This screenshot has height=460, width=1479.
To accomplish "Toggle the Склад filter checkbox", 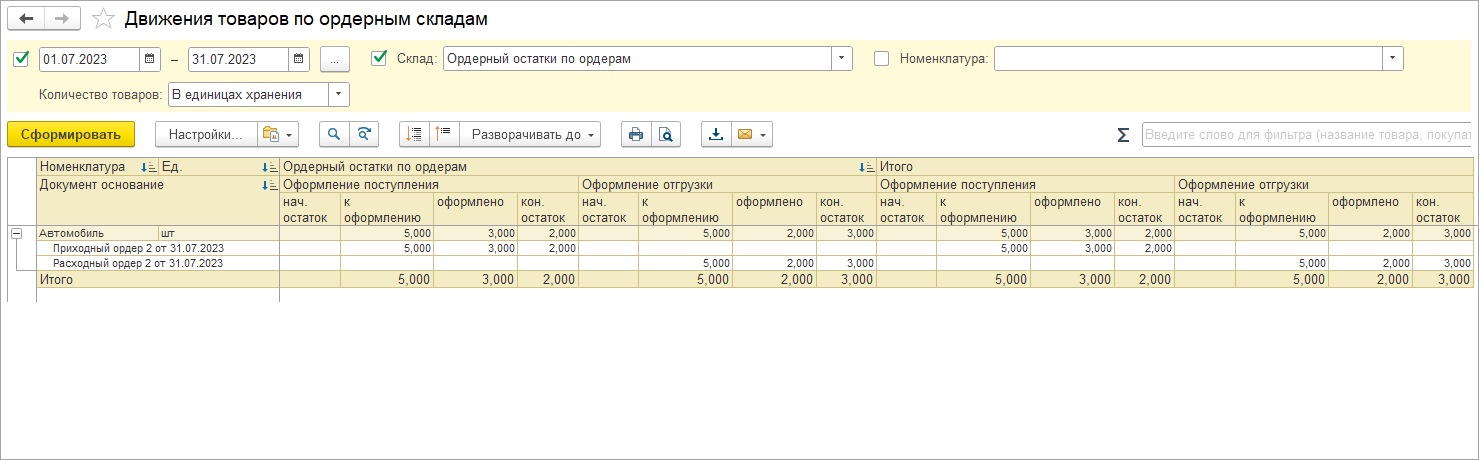I will coord(378,58).
